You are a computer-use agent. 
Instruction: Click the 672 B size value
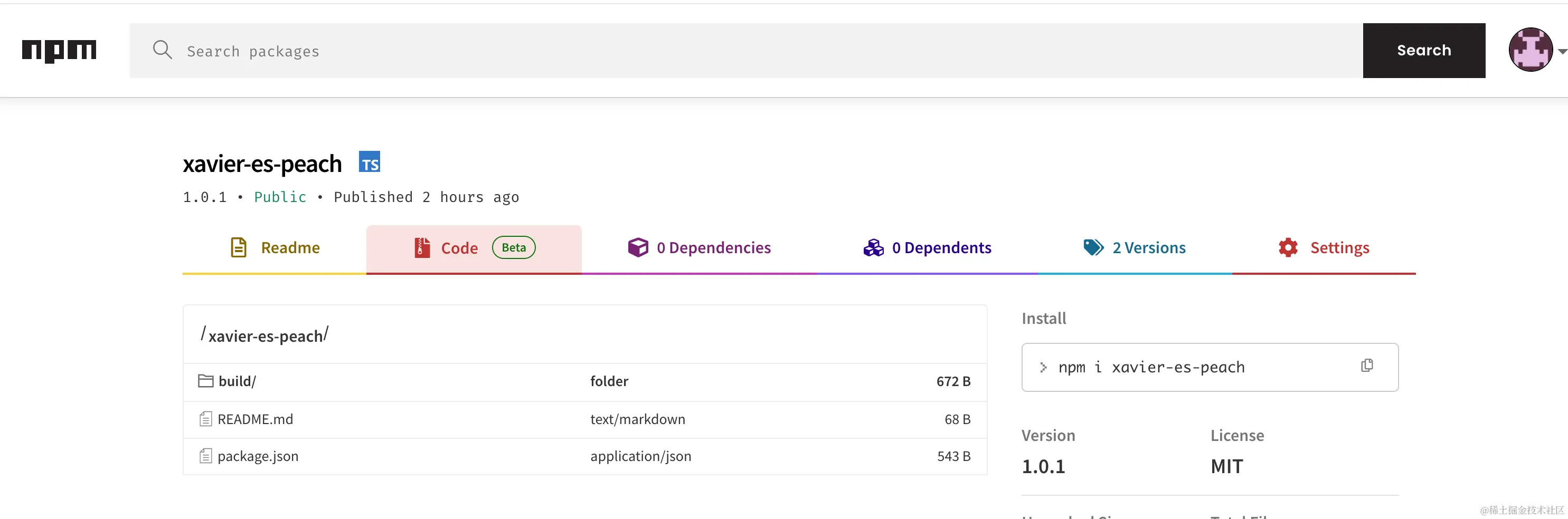[x=953, y=381]
